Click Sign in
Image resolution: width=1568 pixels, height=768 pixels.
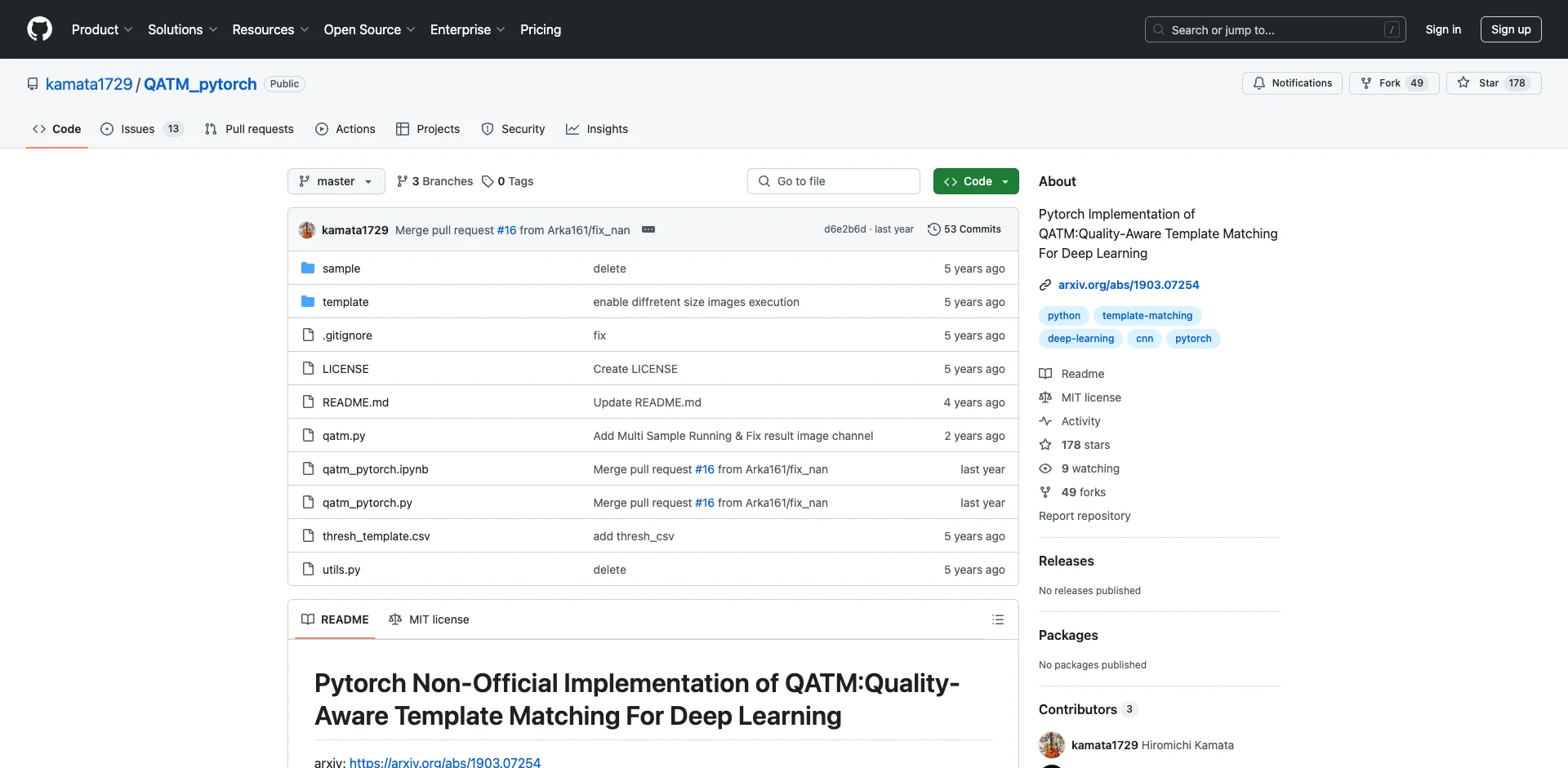click(1443, 29)
